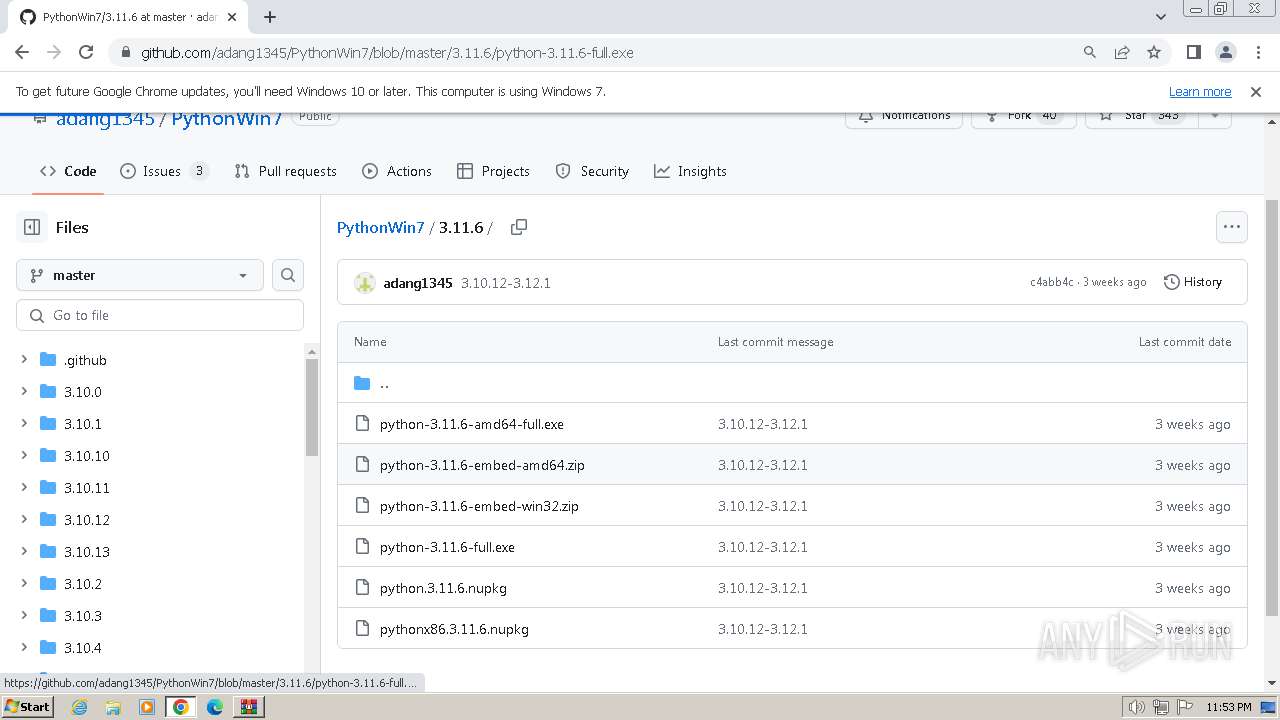Toggle the browser side panel icon

point(1193,52)
